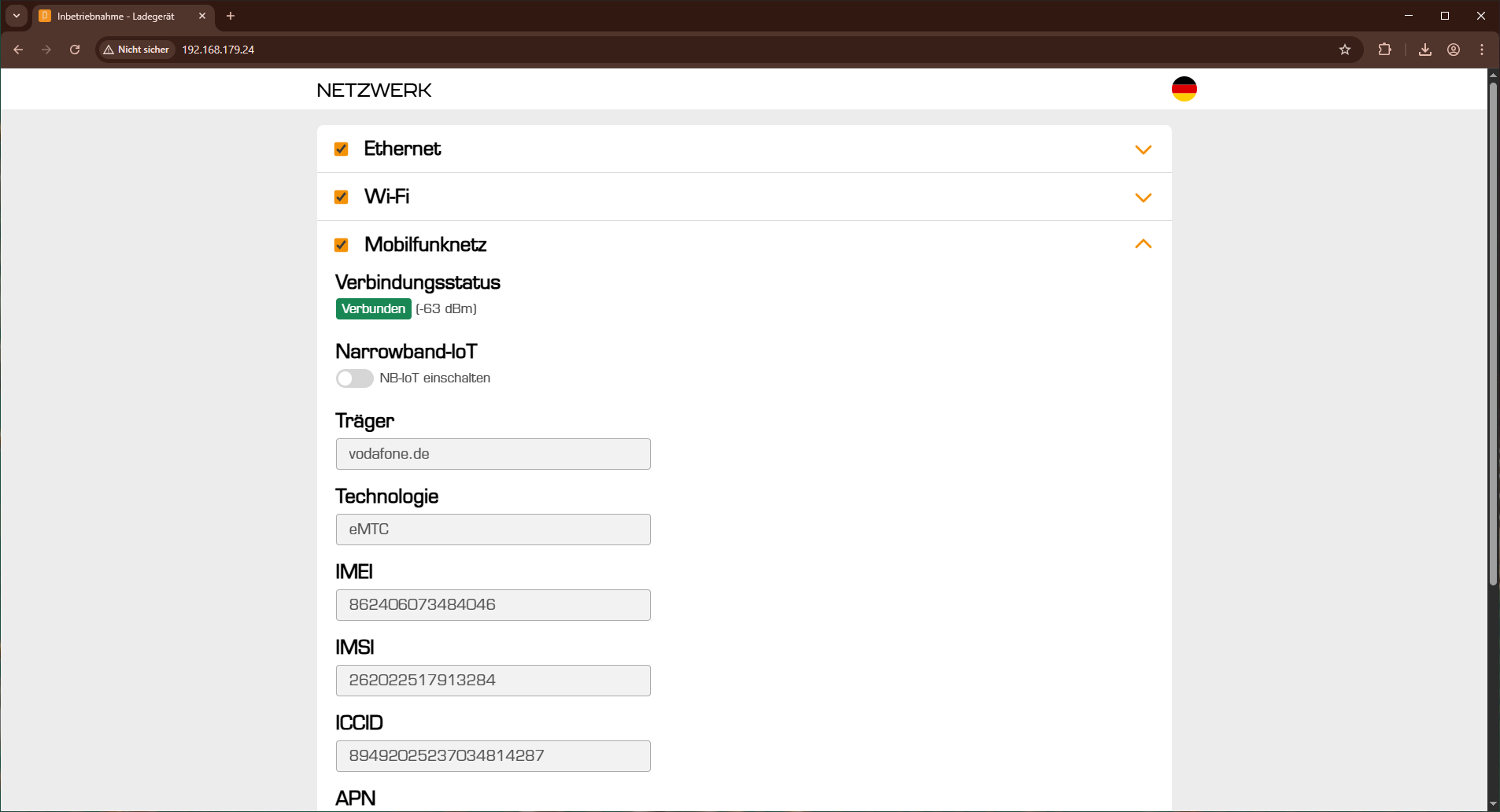Open the browser profile icon
The width and height of the screenshot is (1500, 812).
(x=1454, y=50)
